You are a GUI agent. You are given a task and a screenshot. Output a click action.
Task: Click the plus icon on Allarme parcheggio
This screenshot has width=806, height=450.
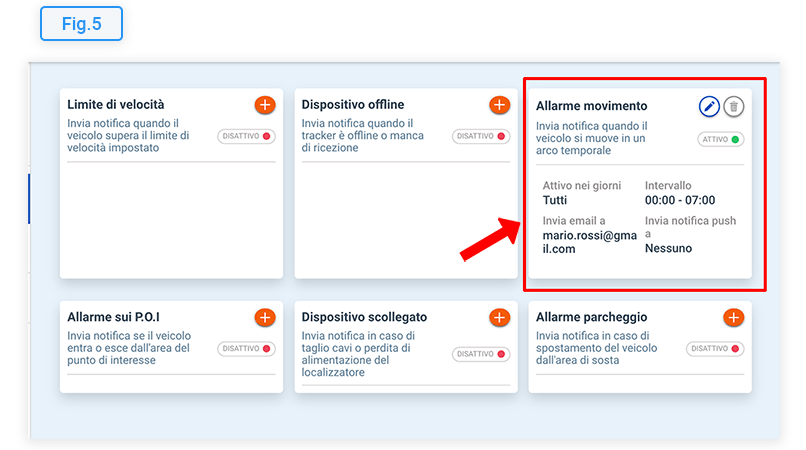(733, 317)
